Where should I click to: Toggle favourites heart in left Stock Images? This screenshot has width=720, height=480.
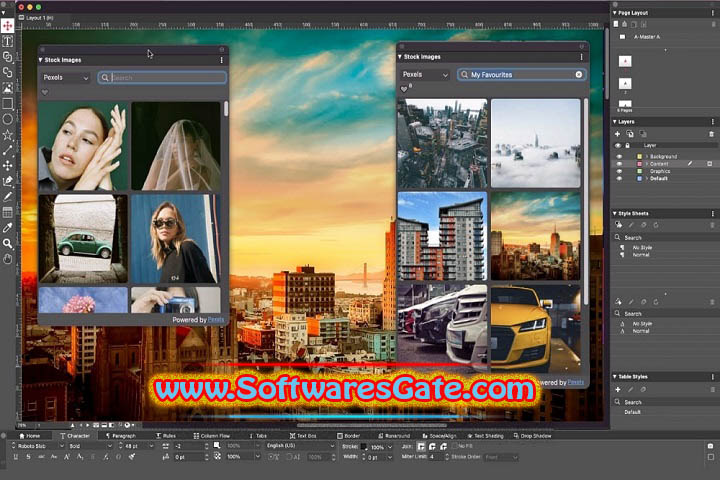45,92
